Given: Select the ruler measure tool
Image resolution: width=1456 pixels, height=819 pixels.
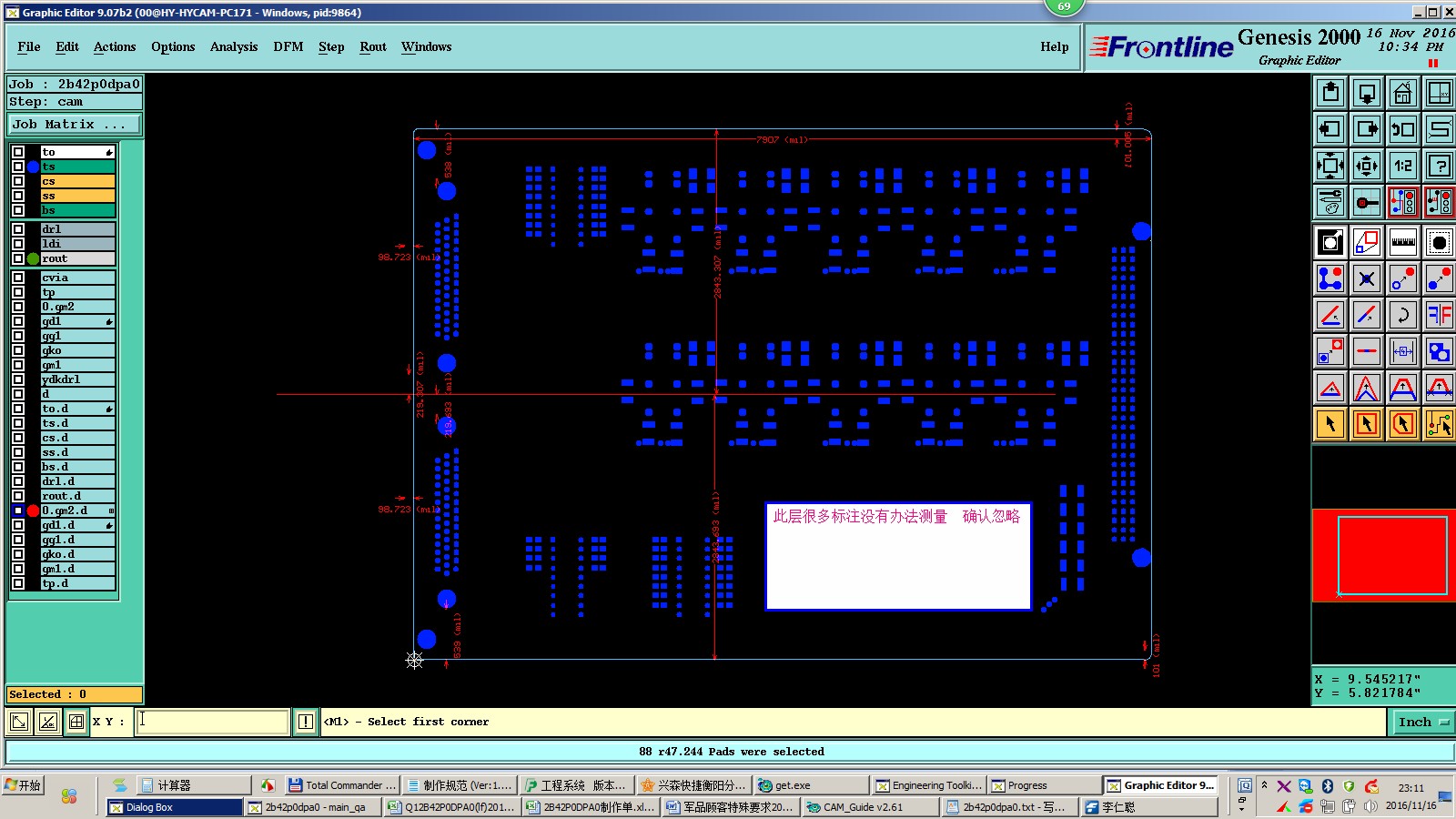Looking at the screenshot, I should pos(1403,242).
